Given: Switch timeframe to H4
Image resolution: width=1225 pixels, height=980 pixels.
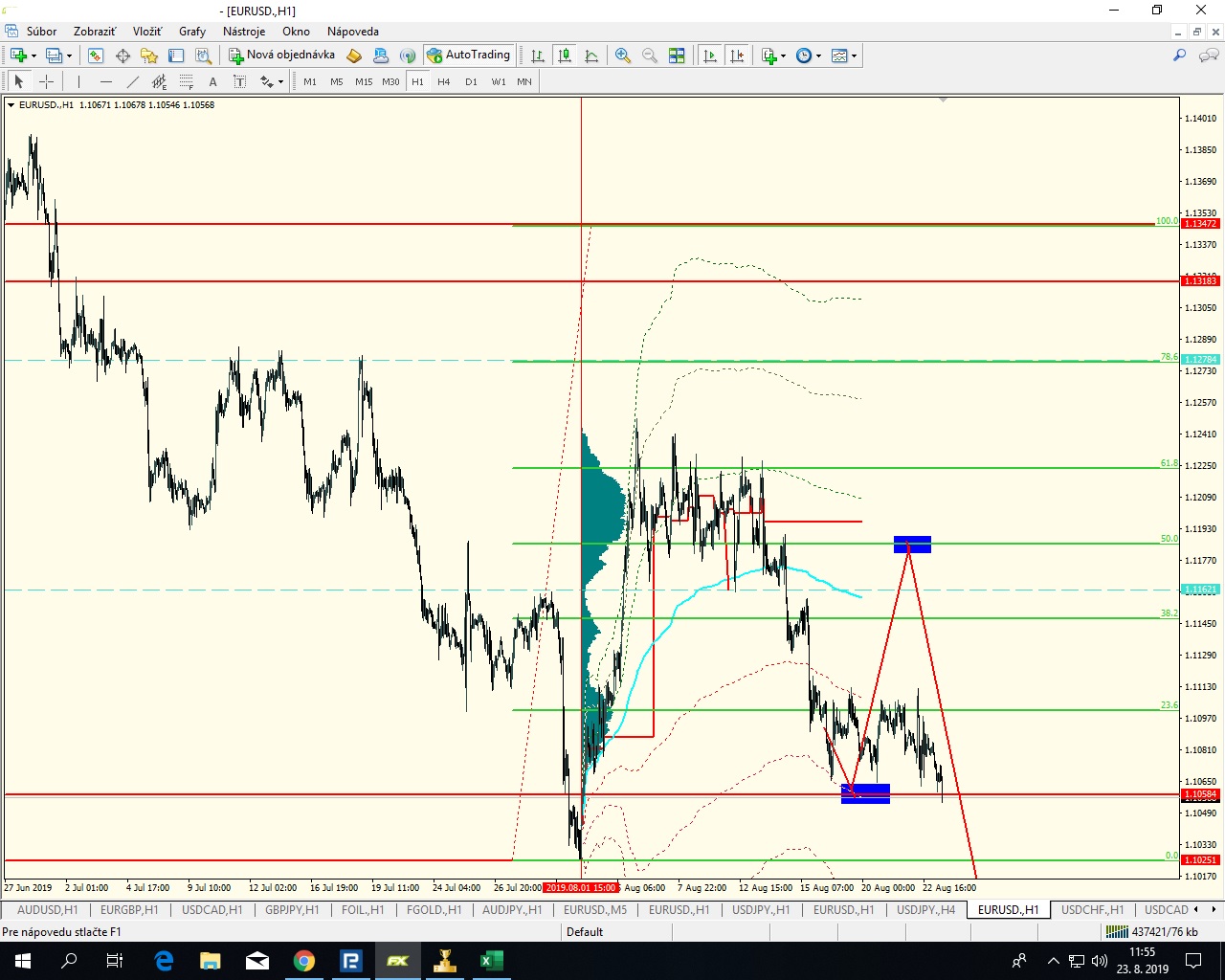Looking at the screenshot, I should tap(444, 81).
